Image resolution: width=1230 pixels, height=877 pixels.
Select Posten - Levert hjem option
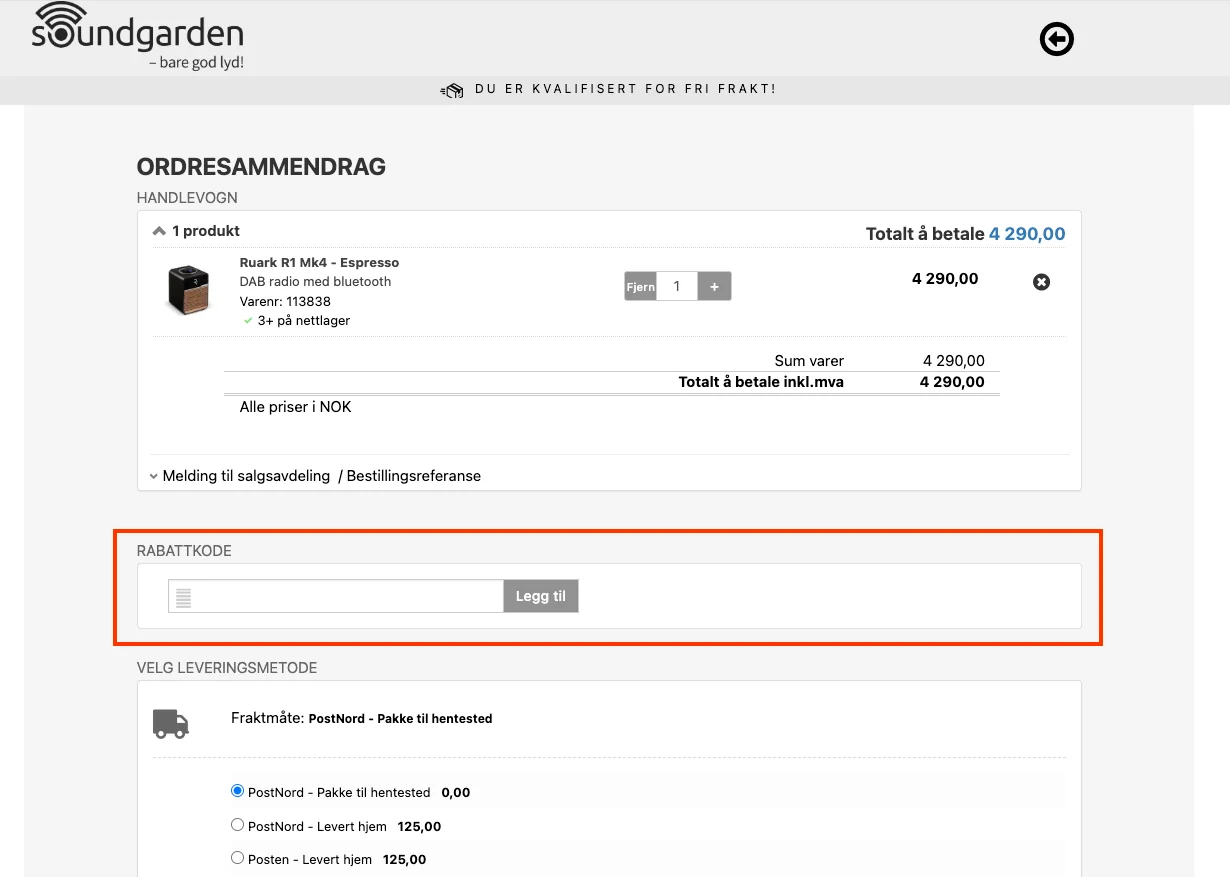(237, 858)
